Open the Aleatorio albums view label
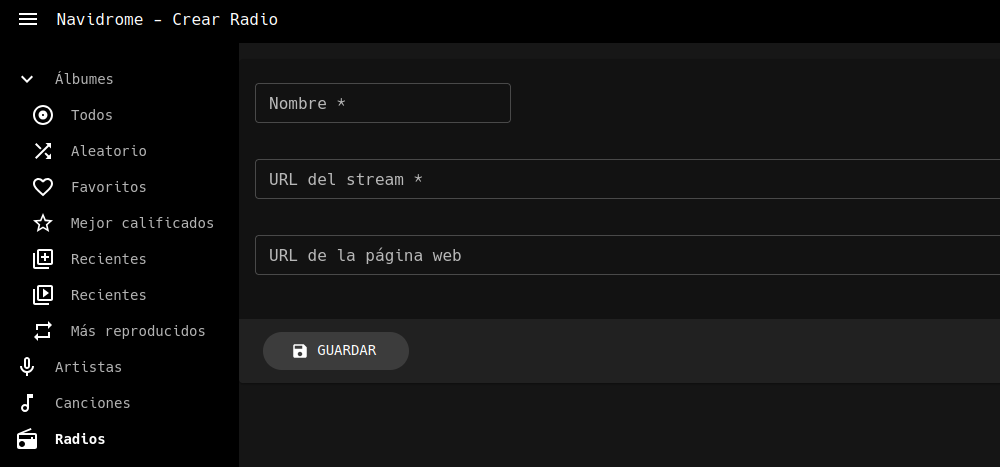Viewport: 1000px width, 467px height. 109,151
